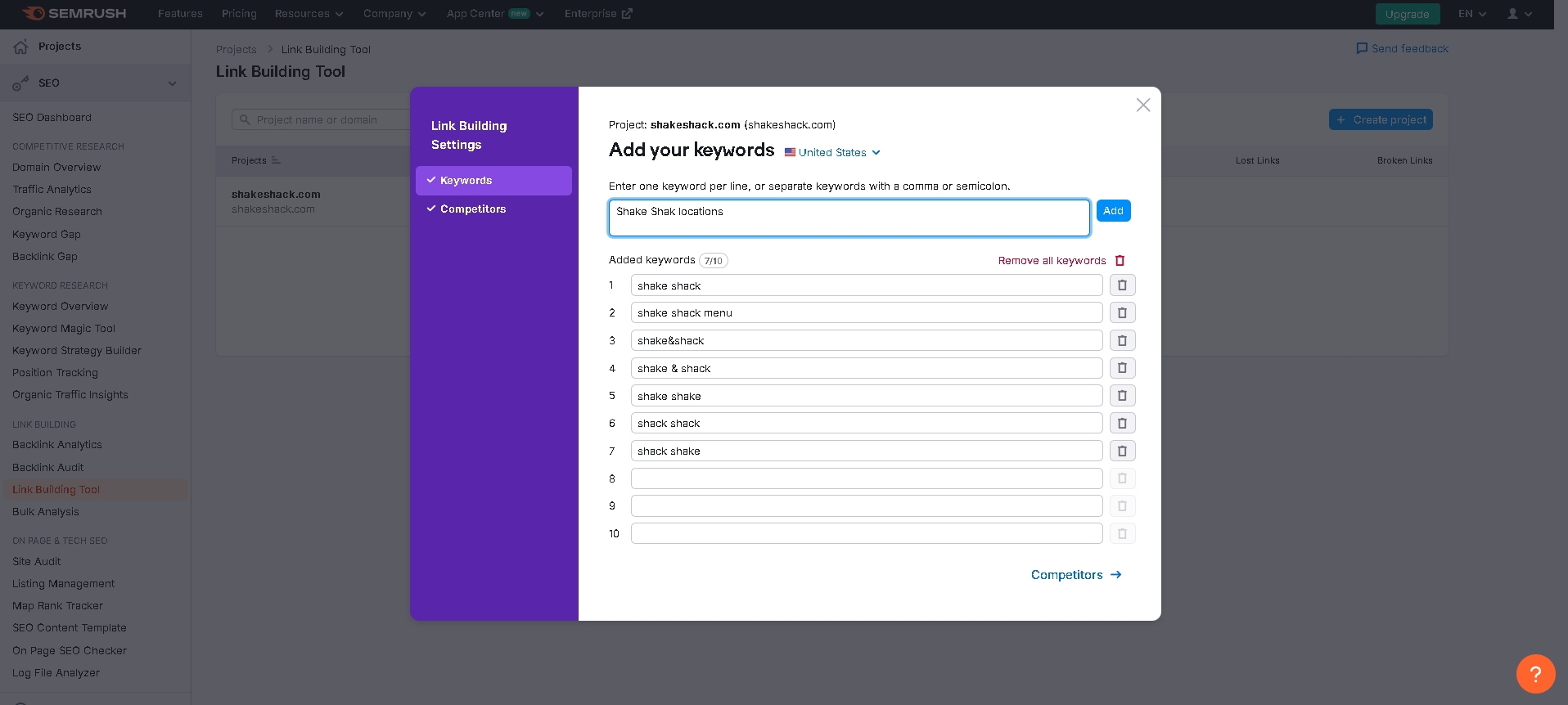Screen dimensions: 1568x705
Task: Open the EN language selector
Action: tap(1471, 14)
